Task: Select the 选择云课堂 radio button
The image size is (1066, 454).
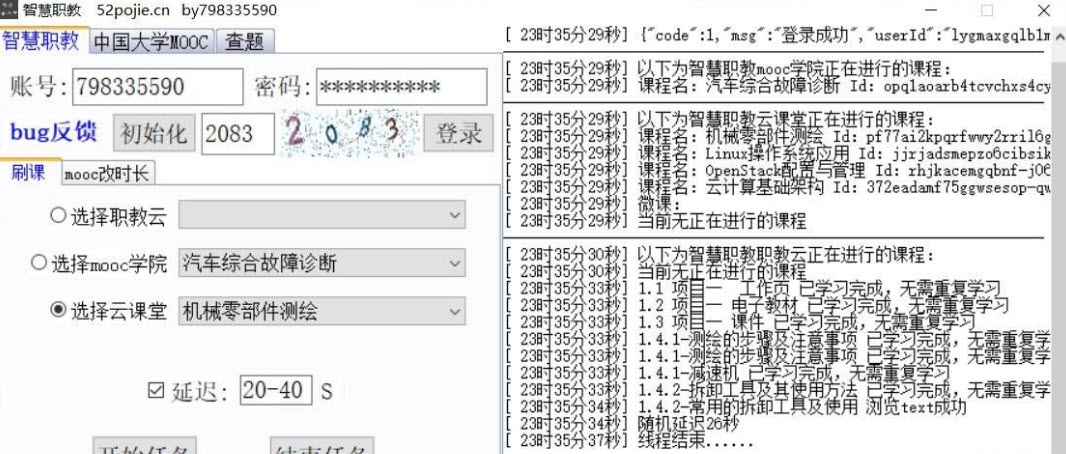Action: [58, 311]
